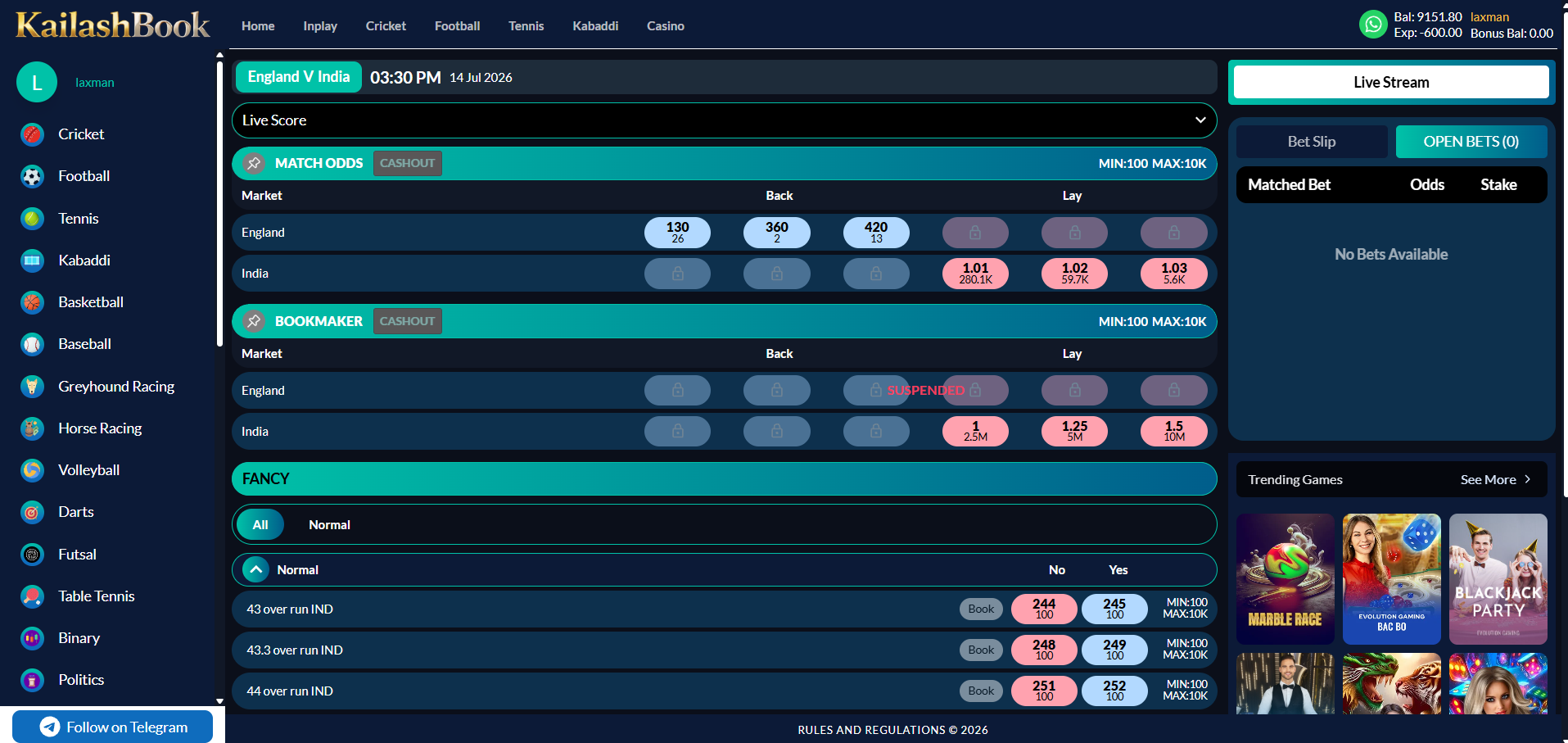Screen dimensions: 1568x743
Task: Pin the MATCH ODDS market
Action: [254, 163]
